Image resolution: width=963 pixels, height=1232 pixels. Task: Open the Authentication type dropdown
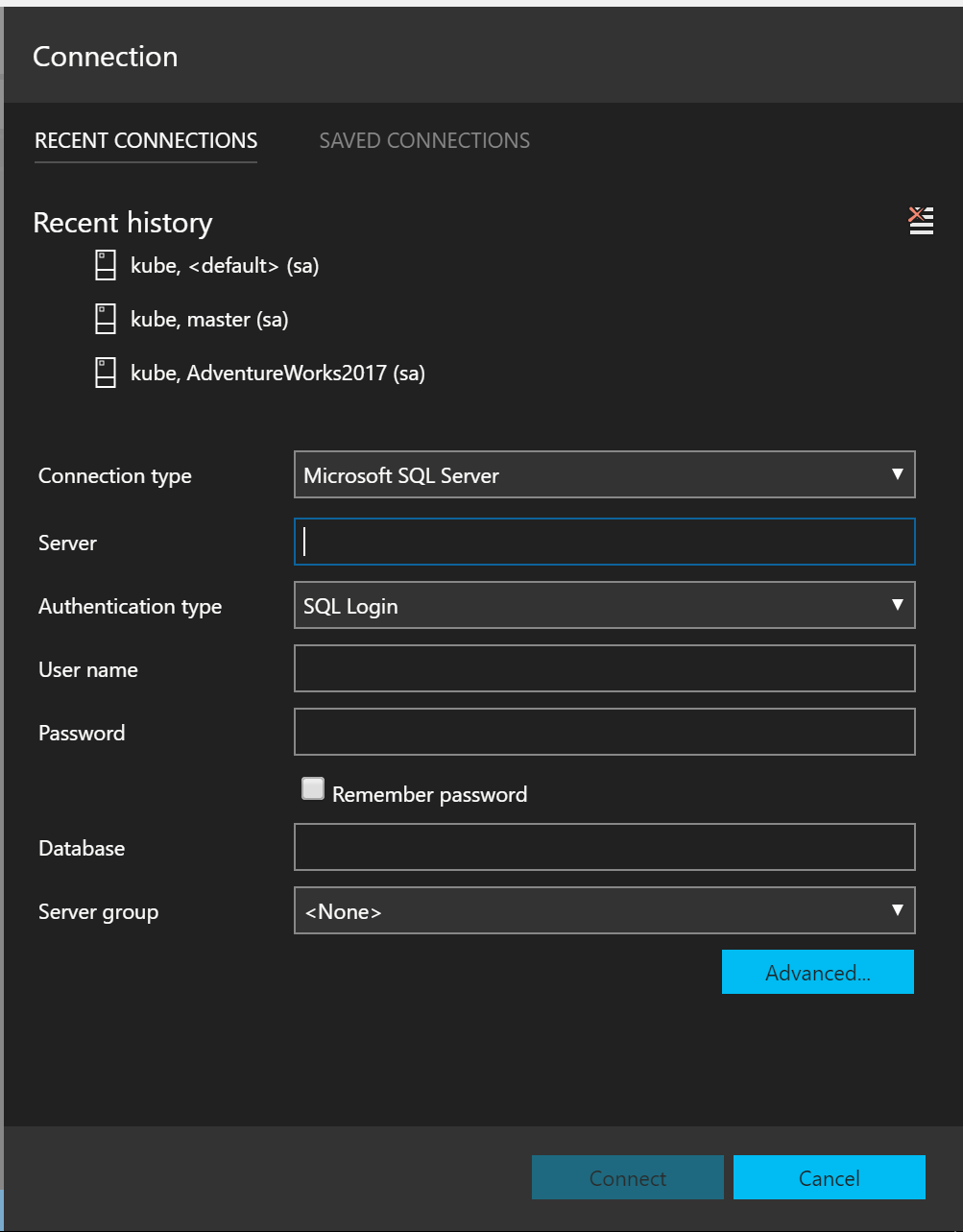pos(604,605)
